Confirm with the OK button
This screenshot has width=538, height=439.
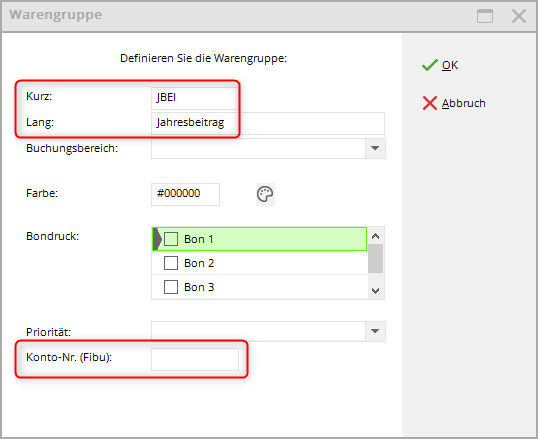[x=440, y=65]
